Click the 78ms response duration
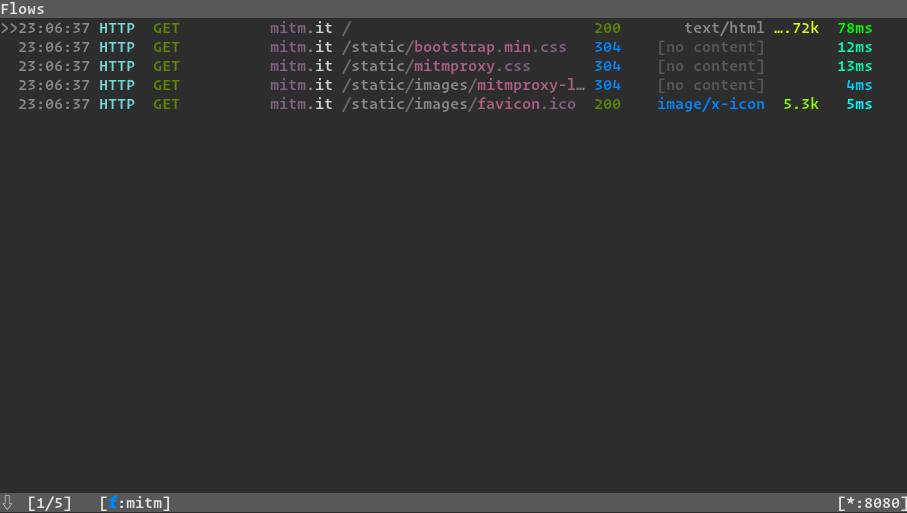Image resolution: width=907 pixels, height=513 pixels. [854, 29]
